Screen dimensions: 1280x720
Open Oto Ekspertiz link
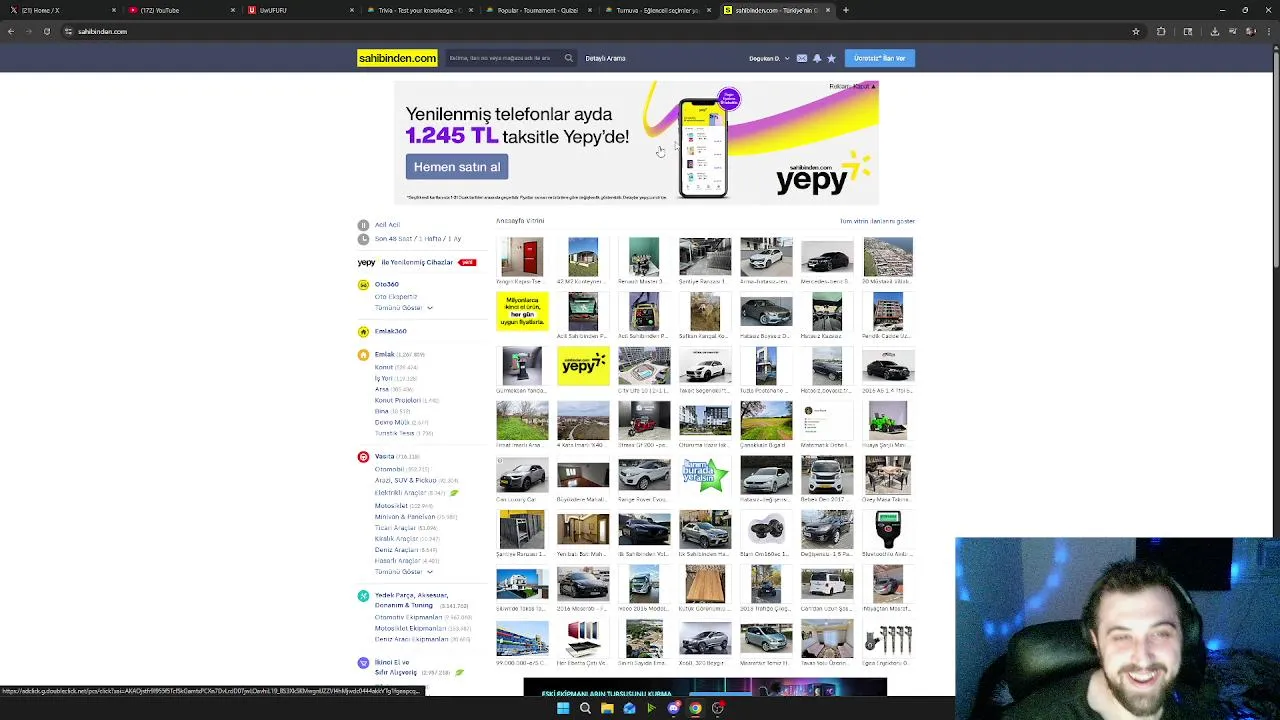tap(396, 297)
